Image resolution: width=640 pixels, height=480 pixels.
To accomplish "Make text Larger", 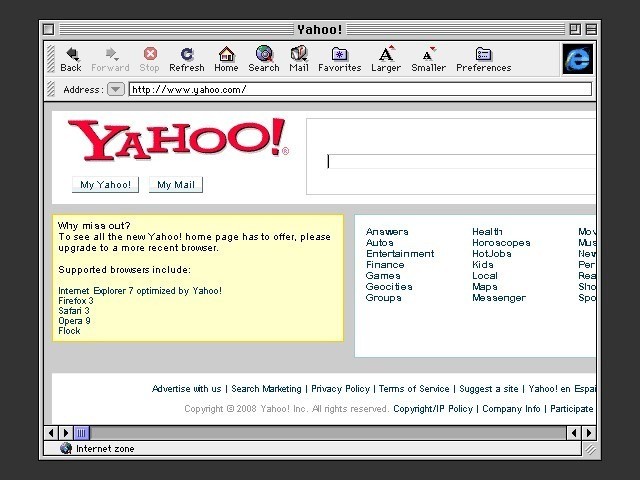I will click(386, 60).
